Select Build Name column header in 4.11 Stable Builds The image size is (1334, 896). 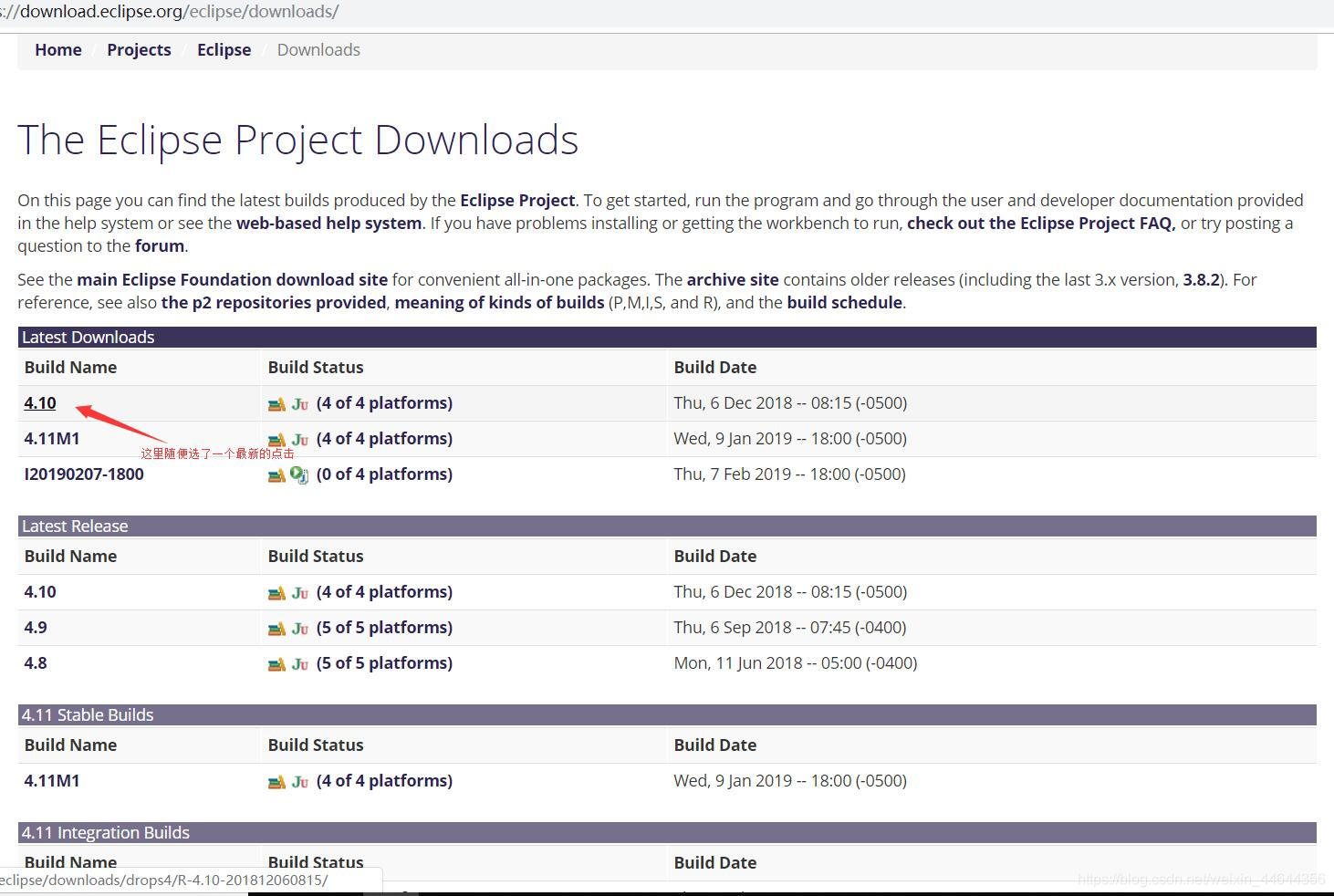70,745
